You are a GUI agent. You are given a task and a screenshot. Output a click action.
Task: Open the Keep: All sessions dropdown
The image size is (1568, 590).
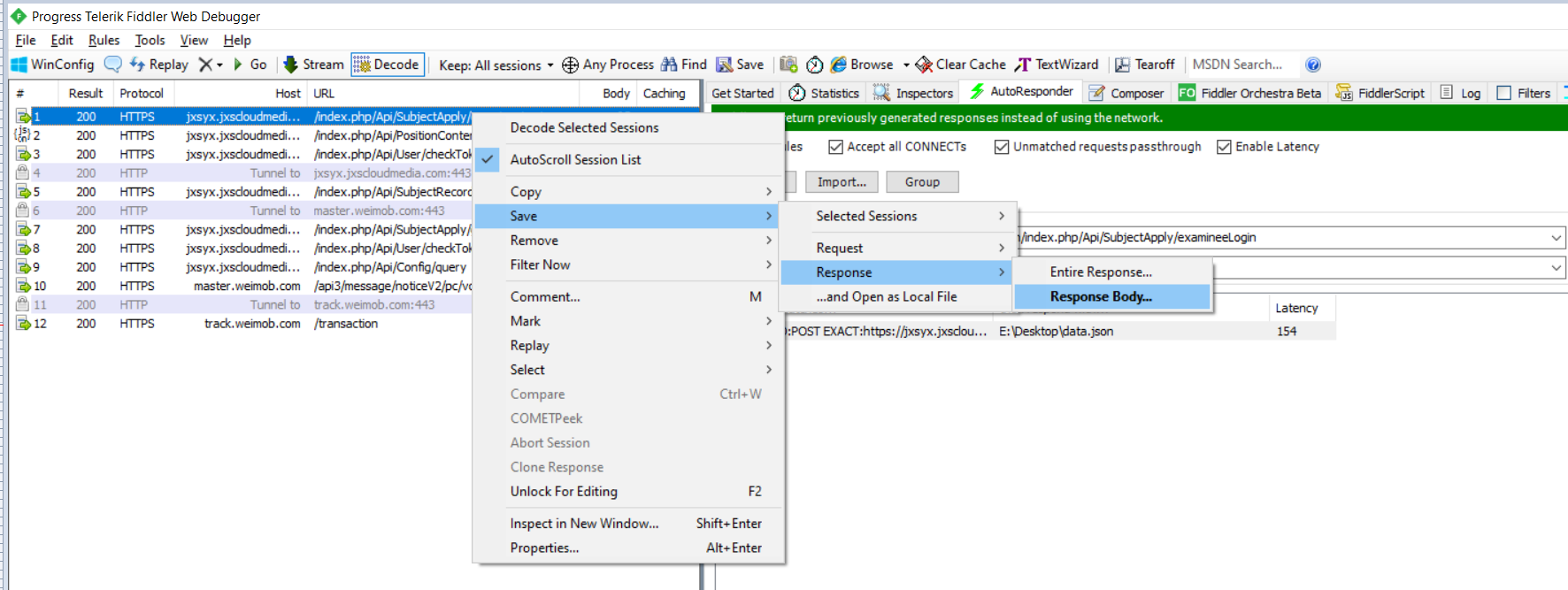[496, 65]
